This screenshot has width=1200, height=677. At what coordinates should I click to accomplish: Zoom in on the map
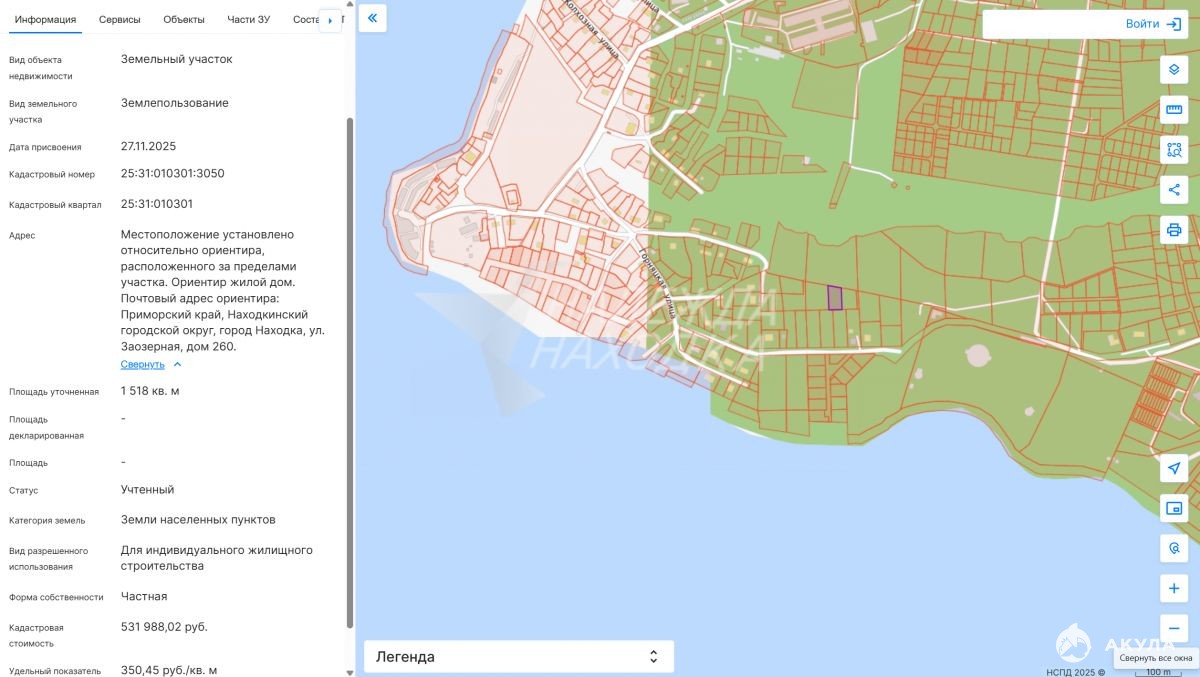click(x=1174, y=589)
